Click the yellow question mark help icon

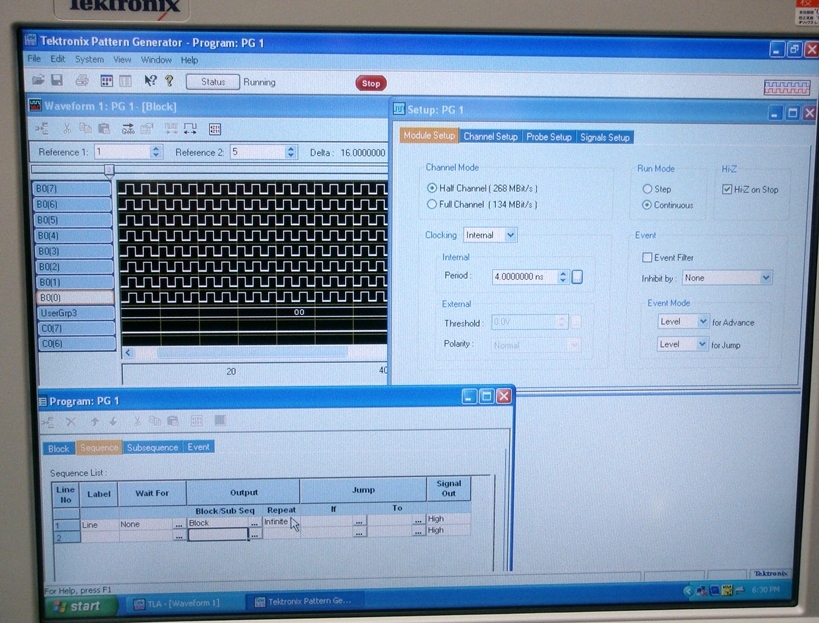pyautogui.click(x=169, y=81)
